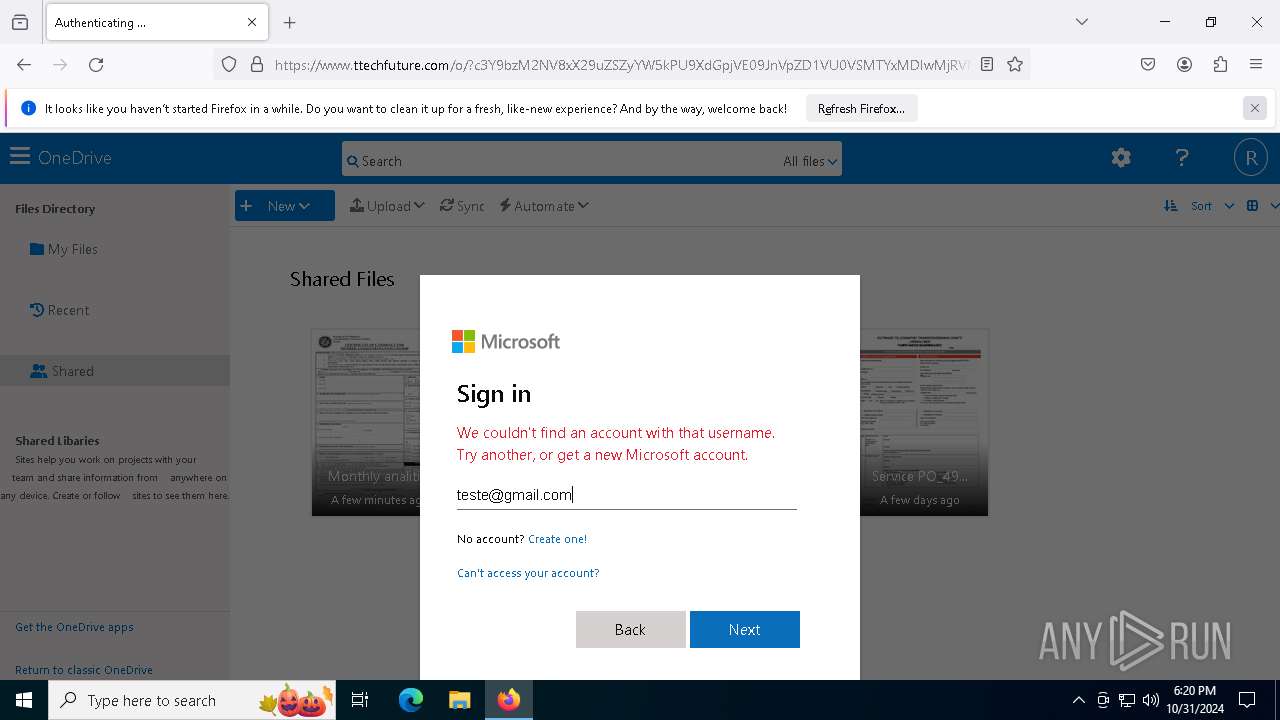Click the Firefox taskbar icon

pyautogui.click(x=509, y=700)
